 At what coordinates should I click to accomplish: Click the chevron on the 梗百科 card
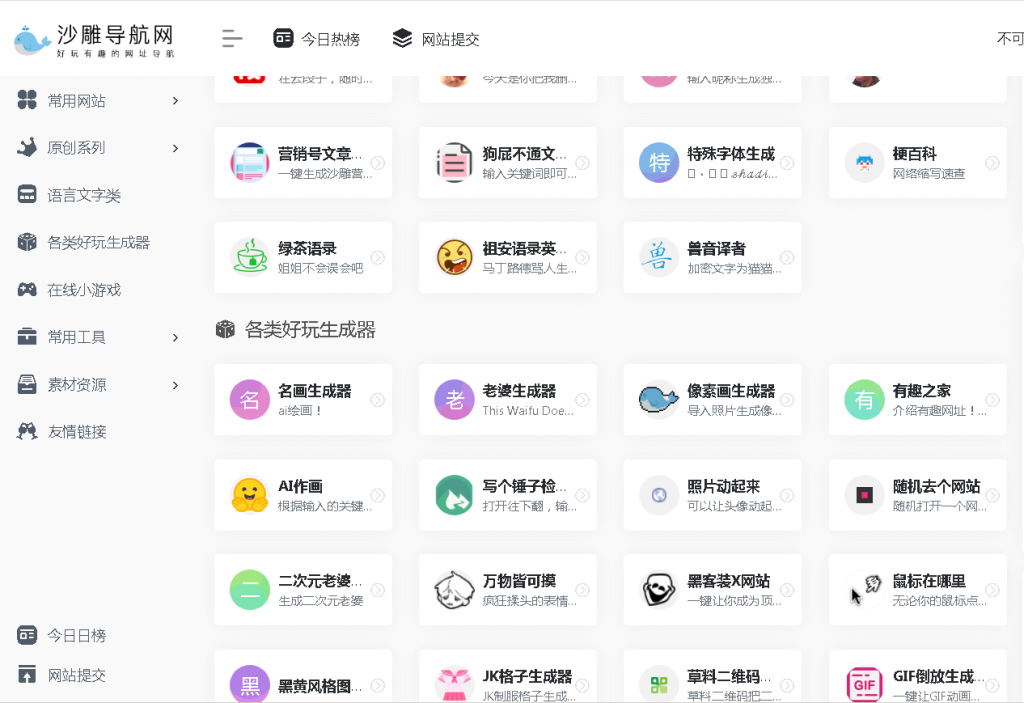pos(993,162)
